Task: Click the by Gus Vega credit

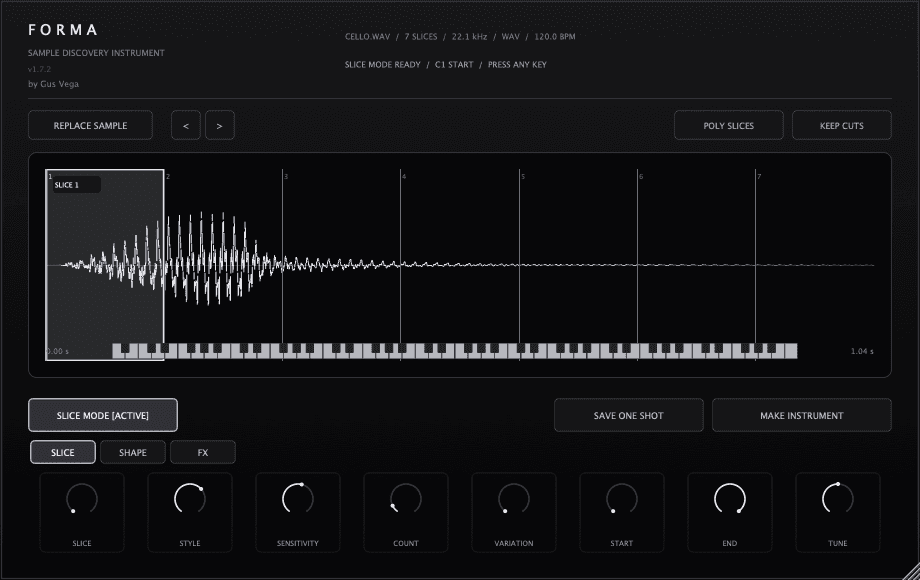Action: [53, 84]
